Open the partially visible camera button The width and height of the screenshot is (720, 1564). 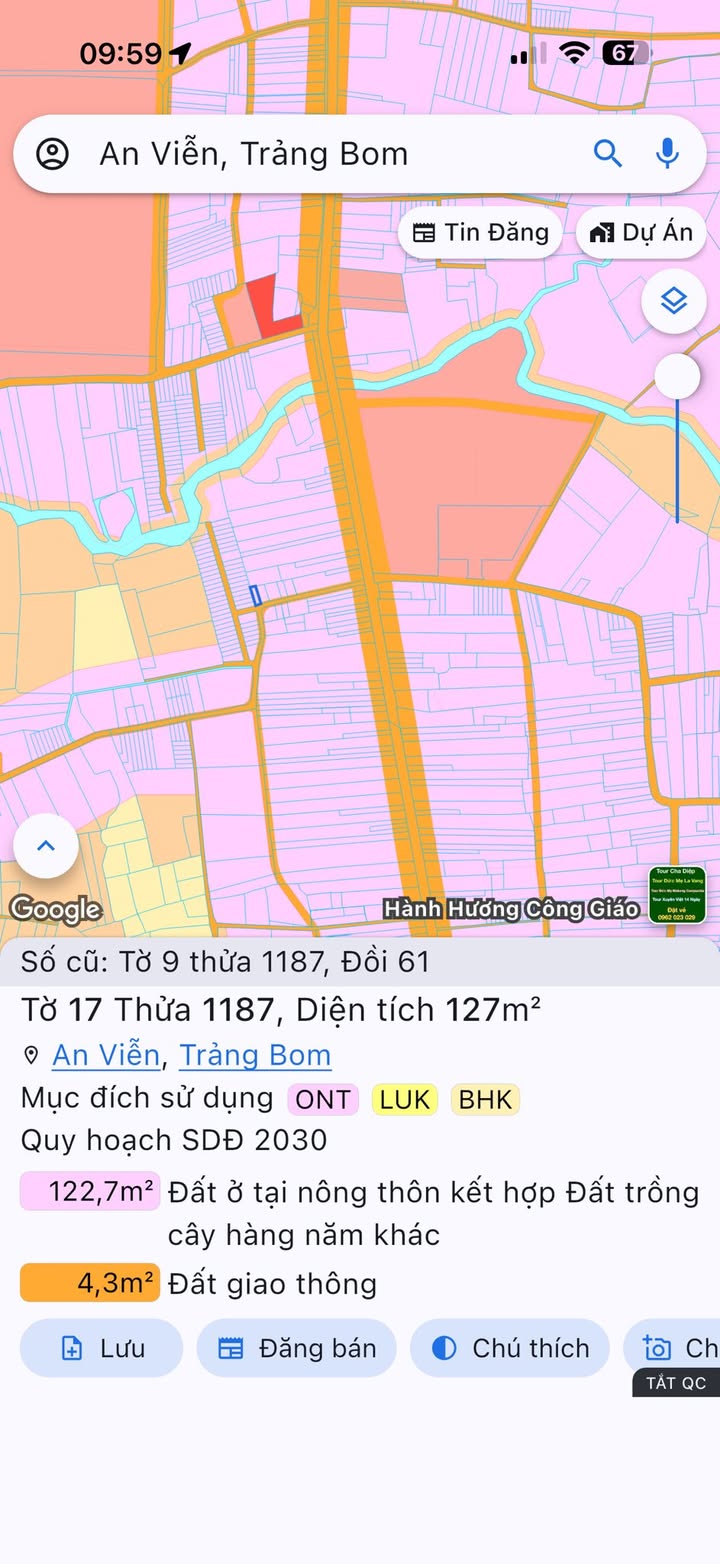672,1348
